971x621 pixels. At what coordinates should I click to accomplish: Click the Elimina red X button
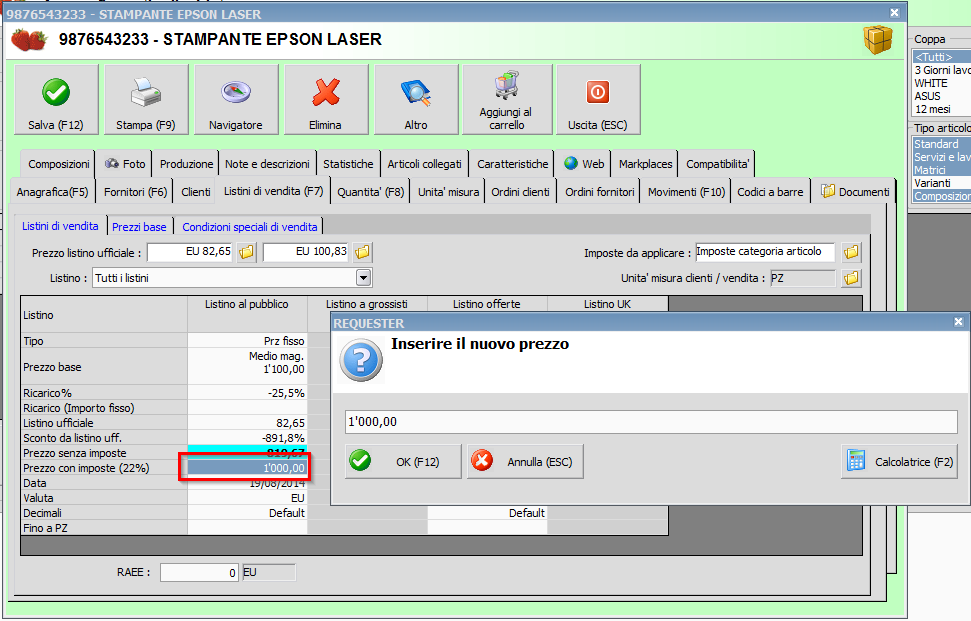pyautogui.click(x=326, y=100)
